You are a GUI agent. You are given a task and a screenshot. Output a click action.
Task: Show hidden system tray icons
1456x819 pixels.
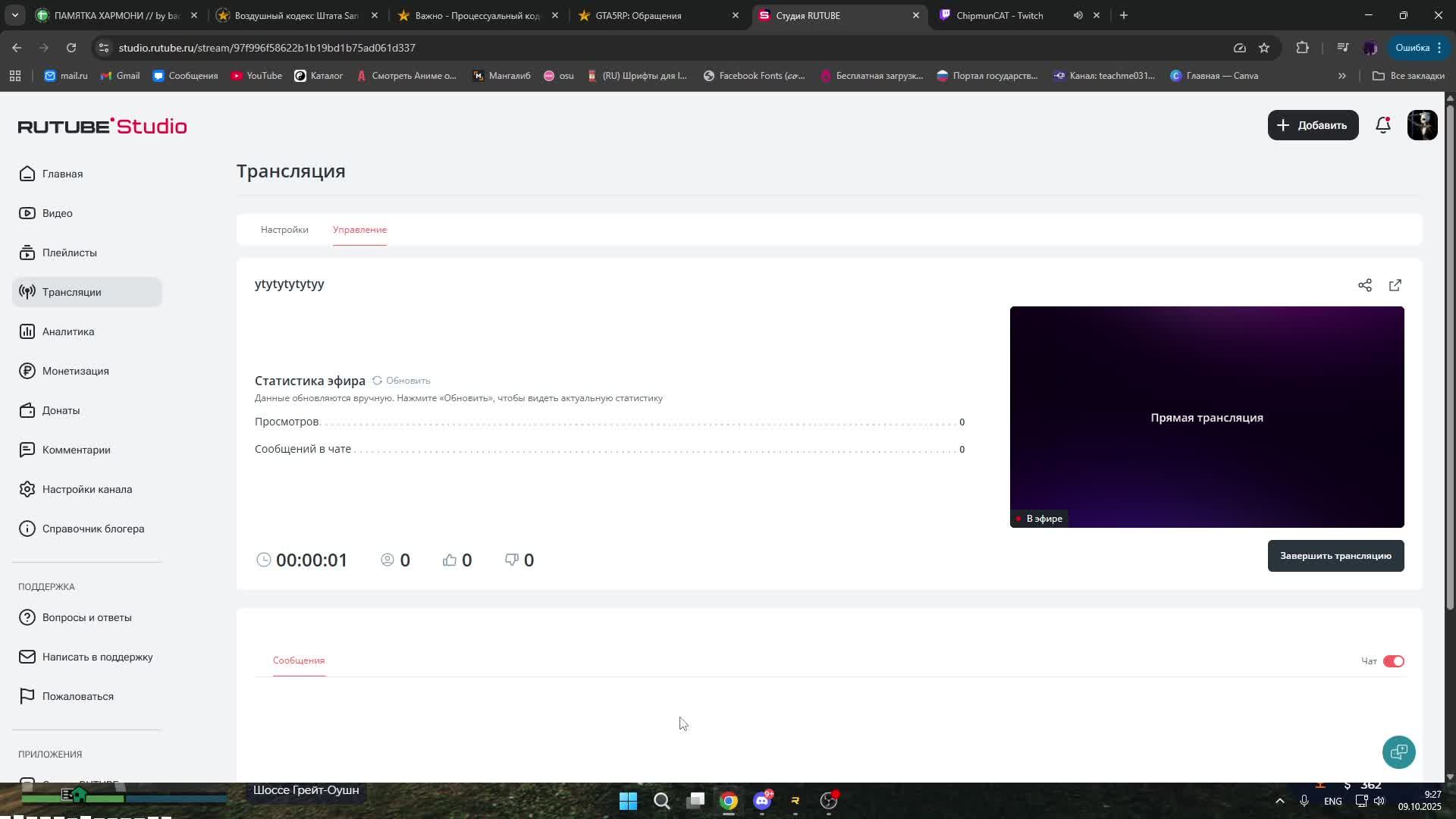[x=1279, y=801]
